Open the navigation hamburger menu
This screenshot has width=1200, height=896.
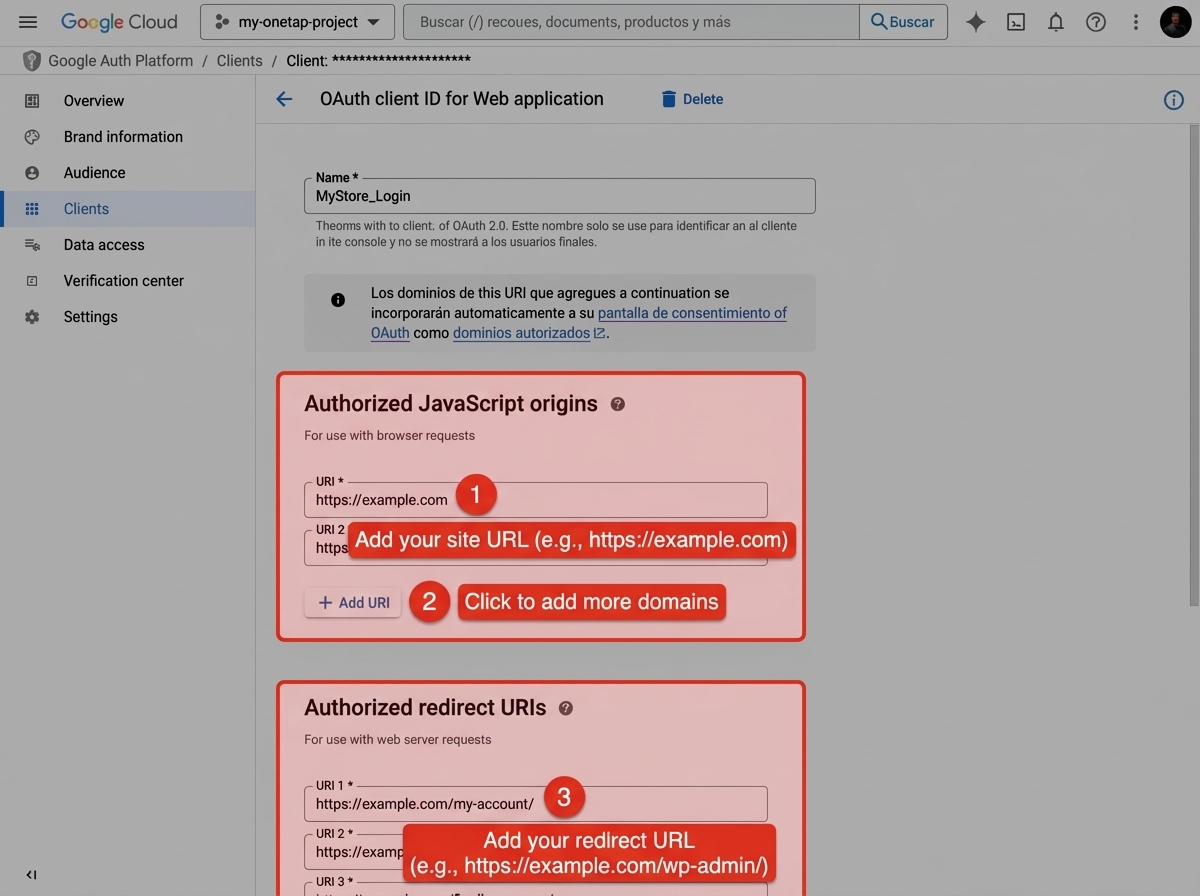[27, 21]
